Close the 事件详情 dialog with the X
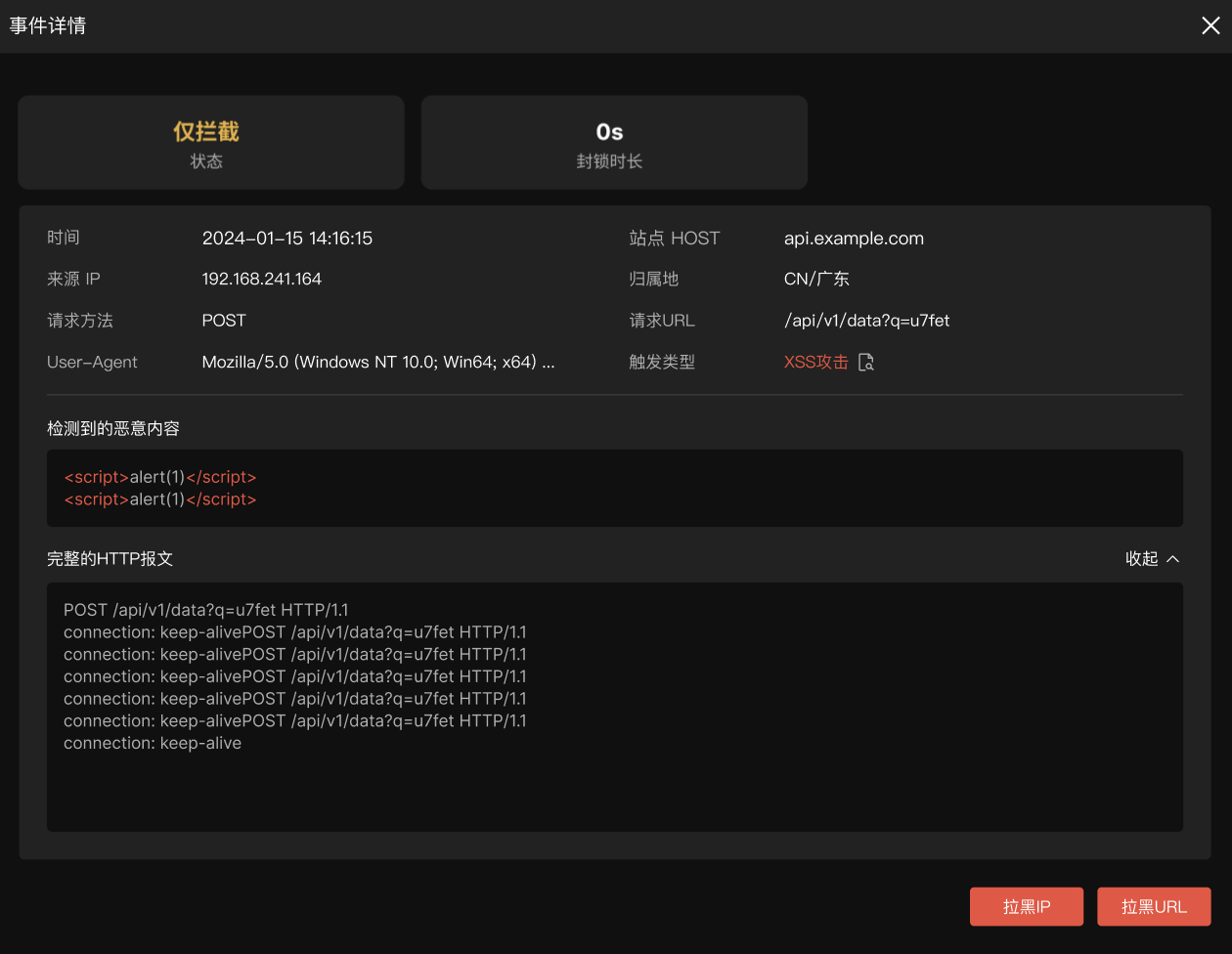 (x=1210, y=25)
